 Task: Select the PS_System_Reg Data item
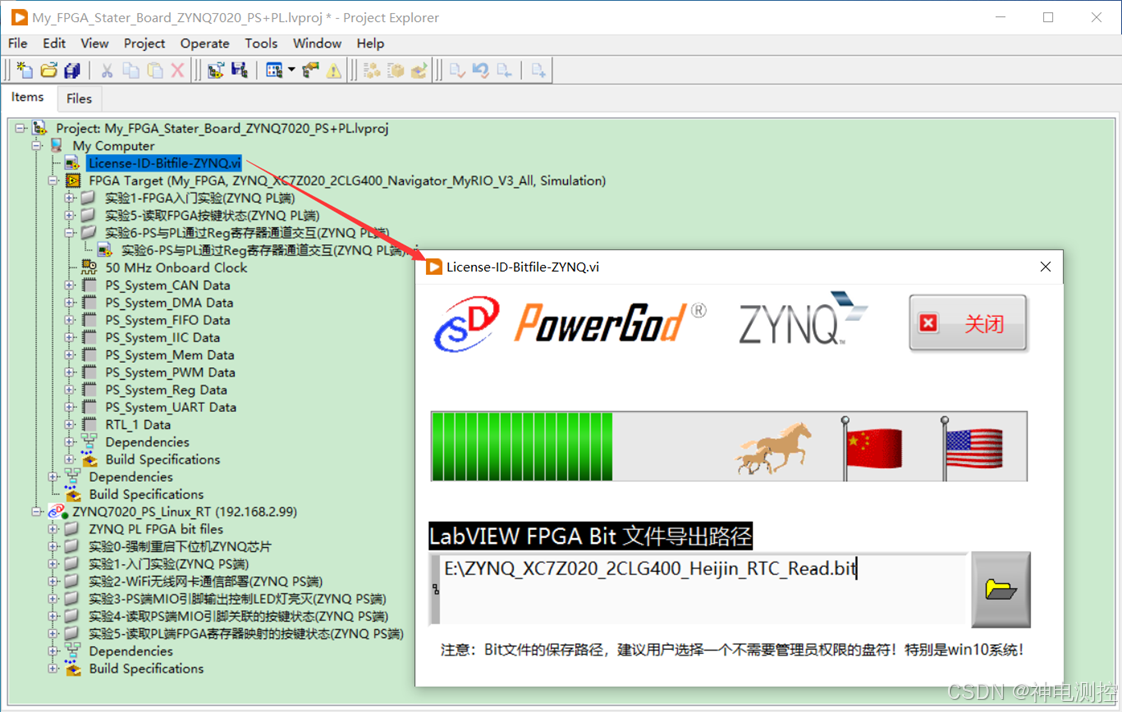point(167,390)
